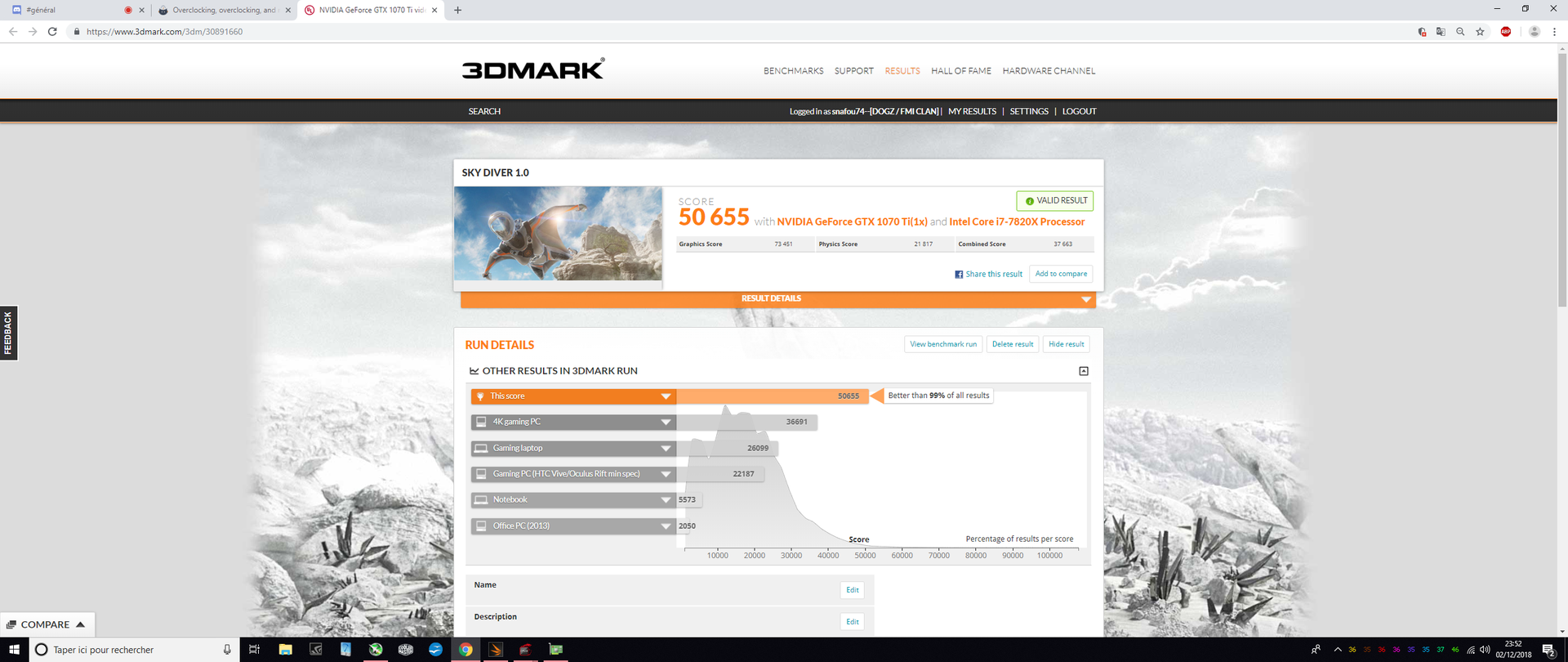Open the BENCHMARKS menu

793,71
